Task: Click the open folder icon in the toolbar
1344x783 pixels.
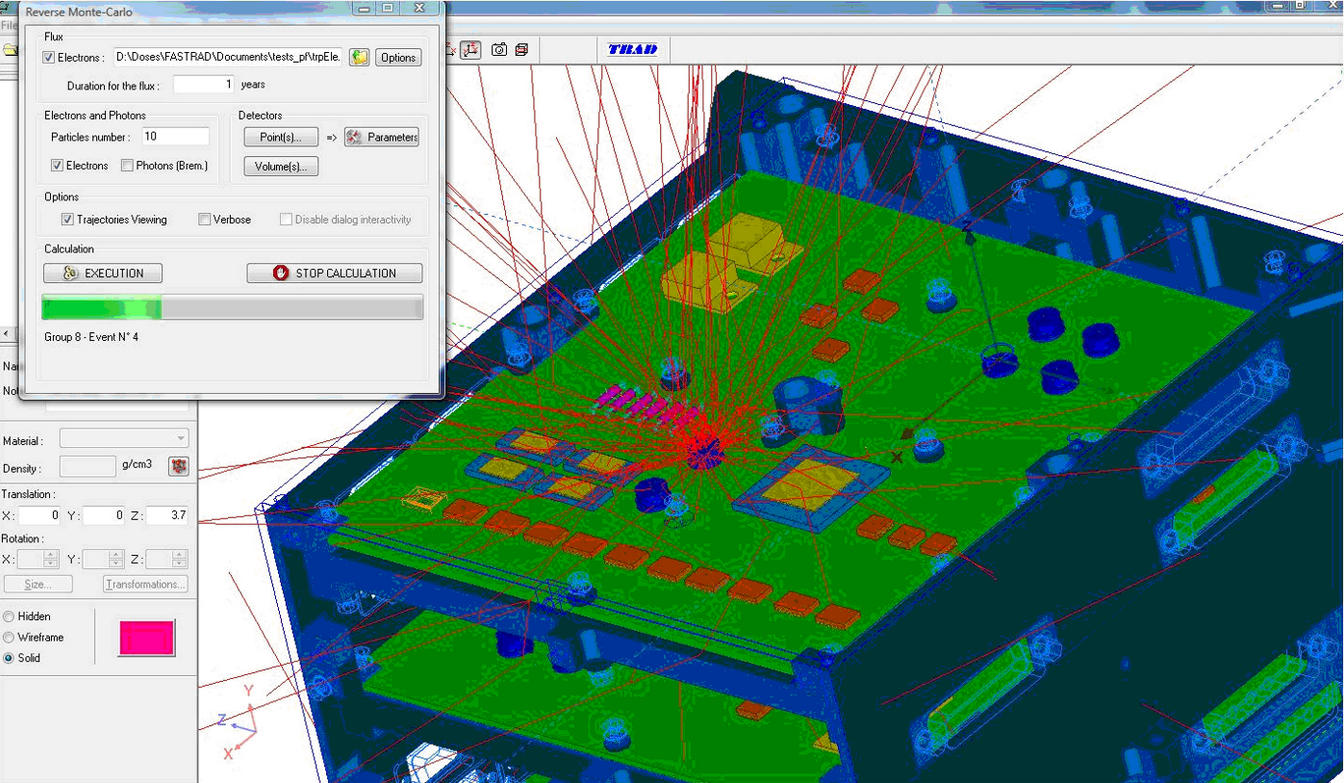Action: [x=9, y=49]
